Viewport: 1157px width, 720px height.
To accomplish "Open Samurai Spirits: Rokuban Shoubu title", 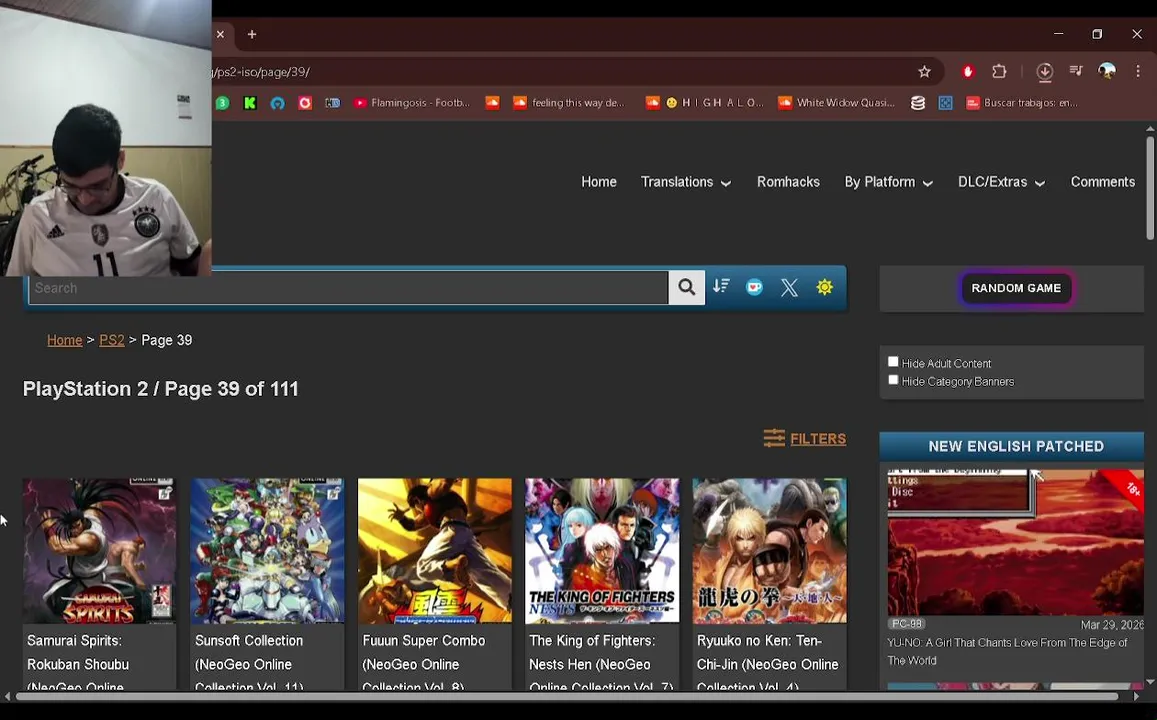I will click(77, 662).
